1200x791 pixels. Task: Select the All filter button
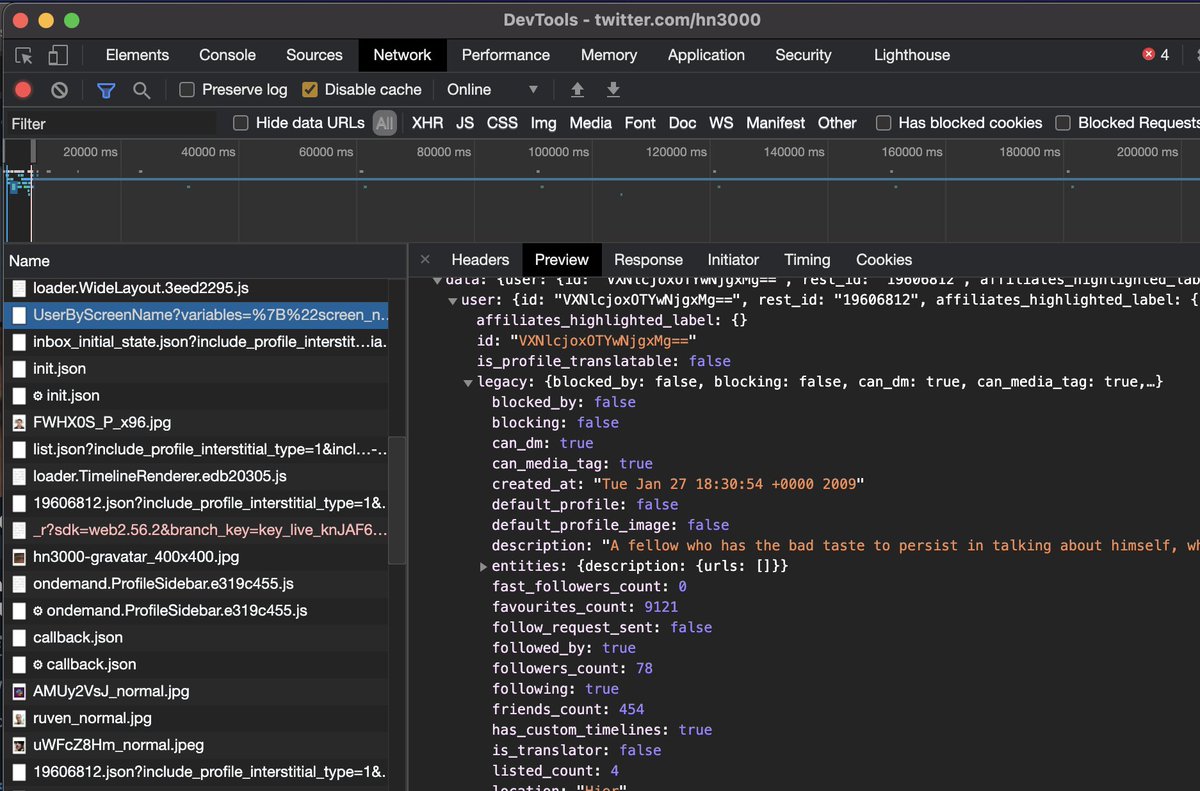coord(385,123)
